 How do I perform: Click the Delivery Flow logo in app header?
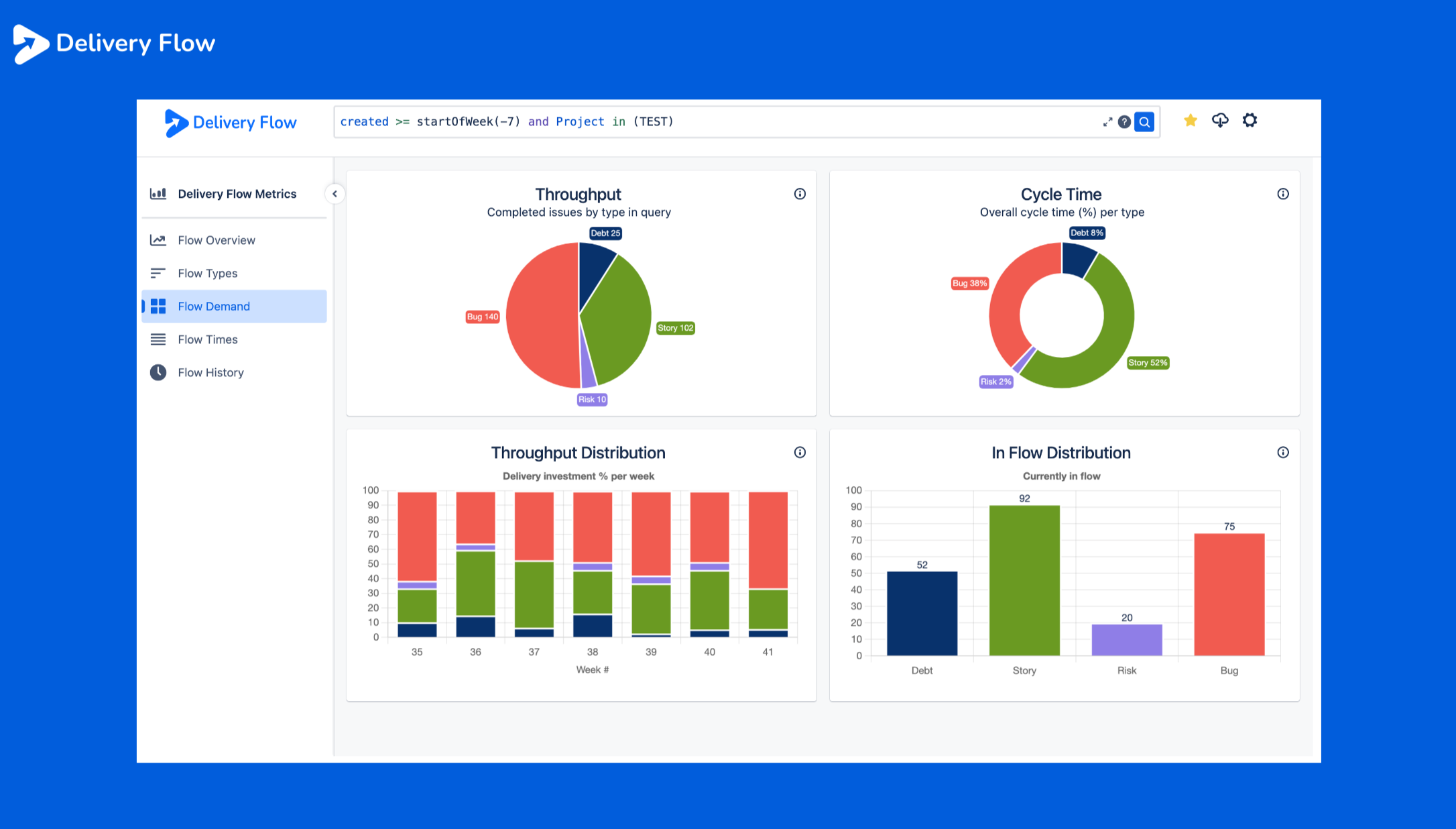tap(231, 123)
